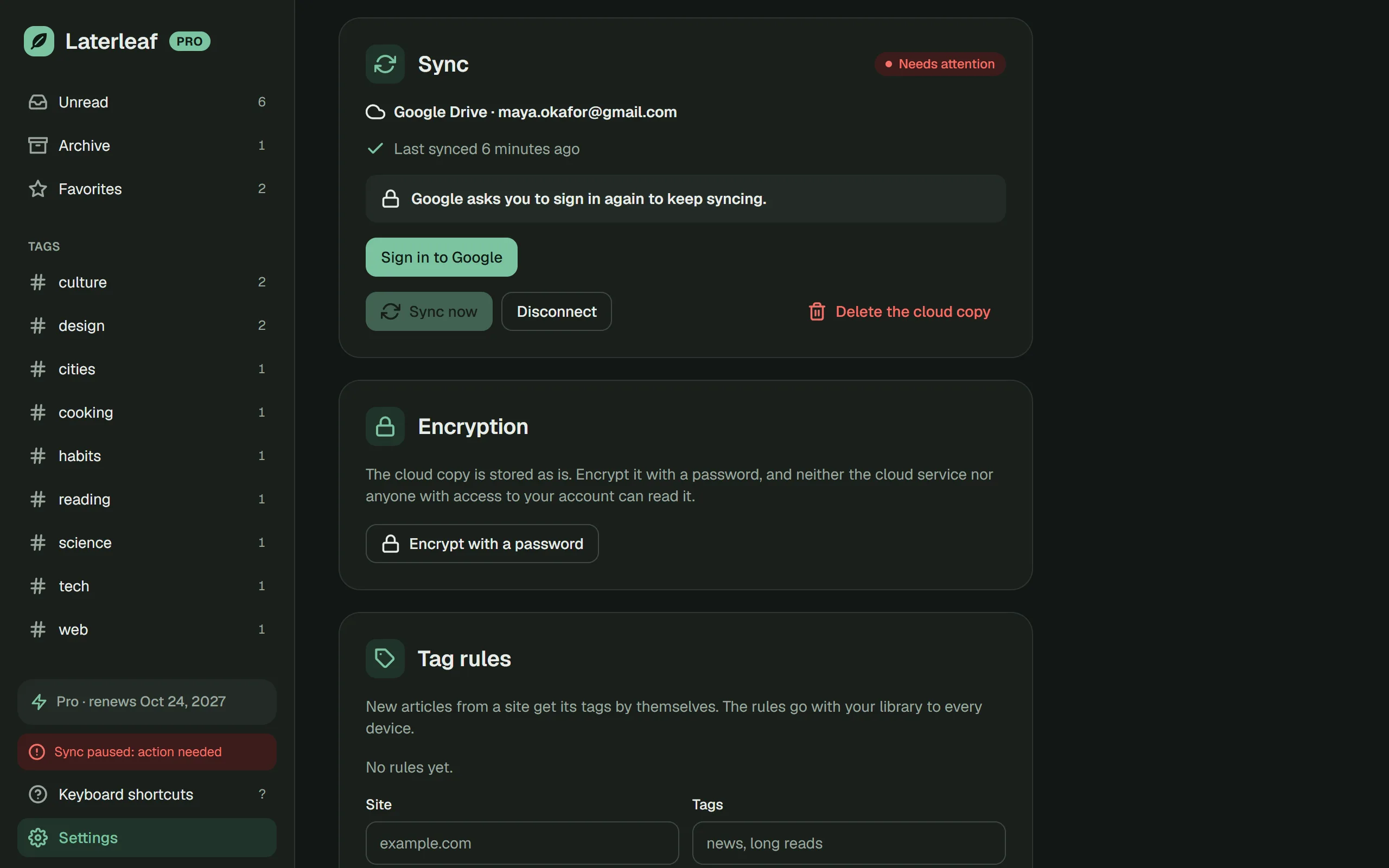Click the Pro renews Oct 24, 2027 banner
Screen dimensions: 1389x868
pyautogui.click(x=147, y=701)
